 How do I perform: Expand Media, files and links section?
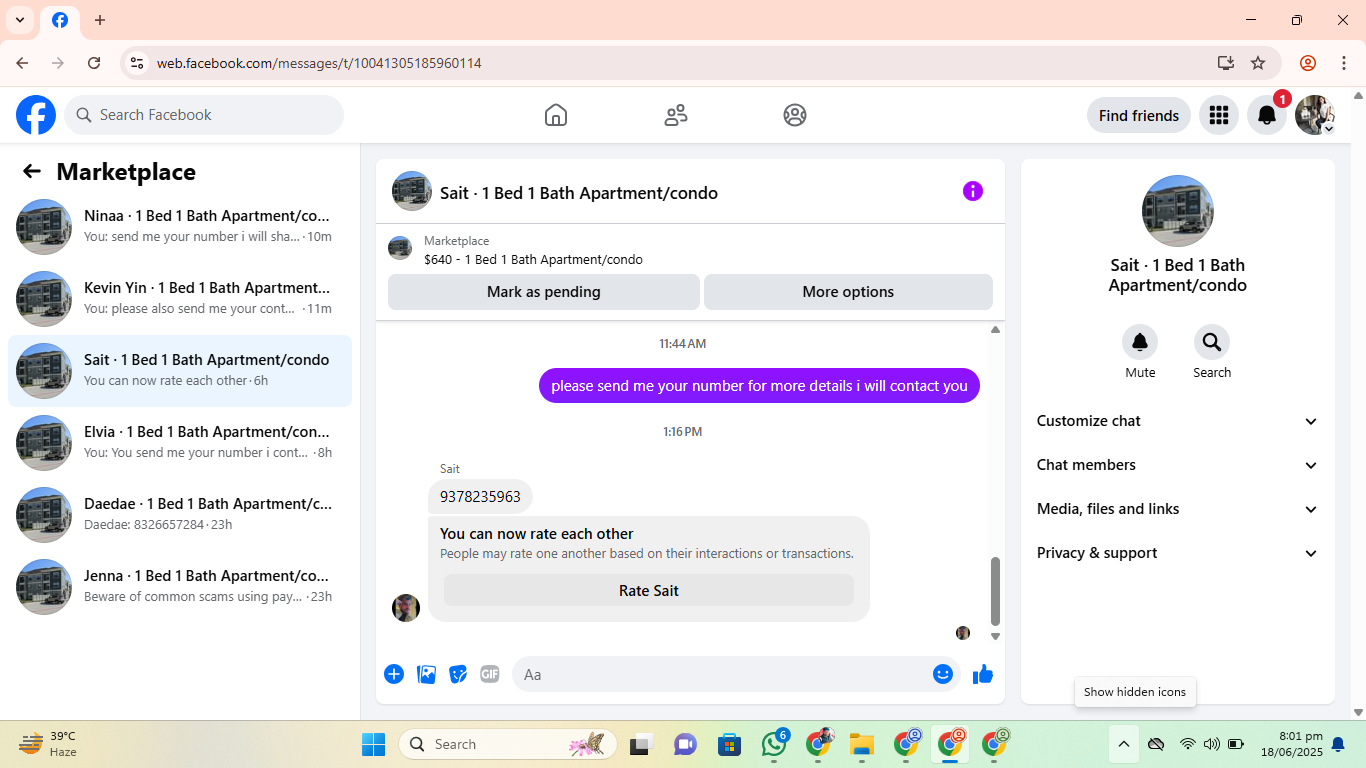(x=1178, y=509)
